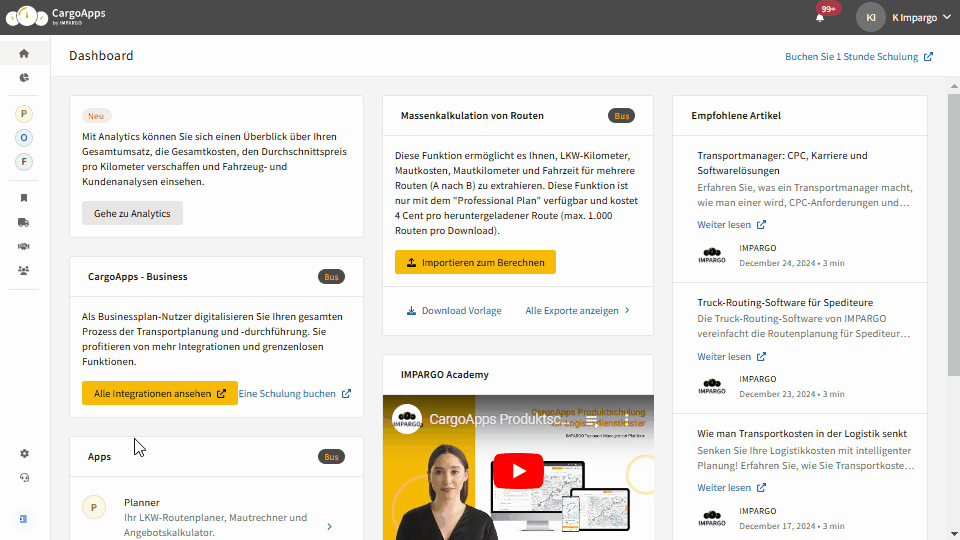Play the CargoApps Produktschulung YouTube video
Viewport: 960px width, 540px height.
tap(519, 471)
